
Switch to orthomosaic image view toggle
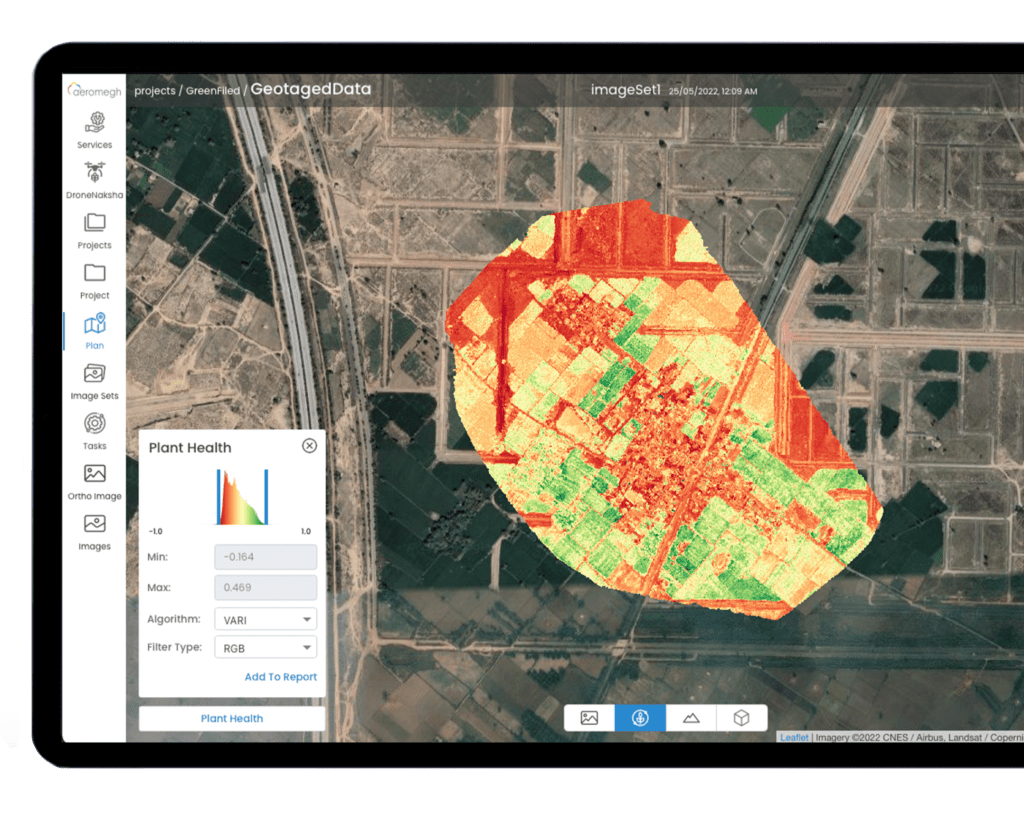(590, 718)
